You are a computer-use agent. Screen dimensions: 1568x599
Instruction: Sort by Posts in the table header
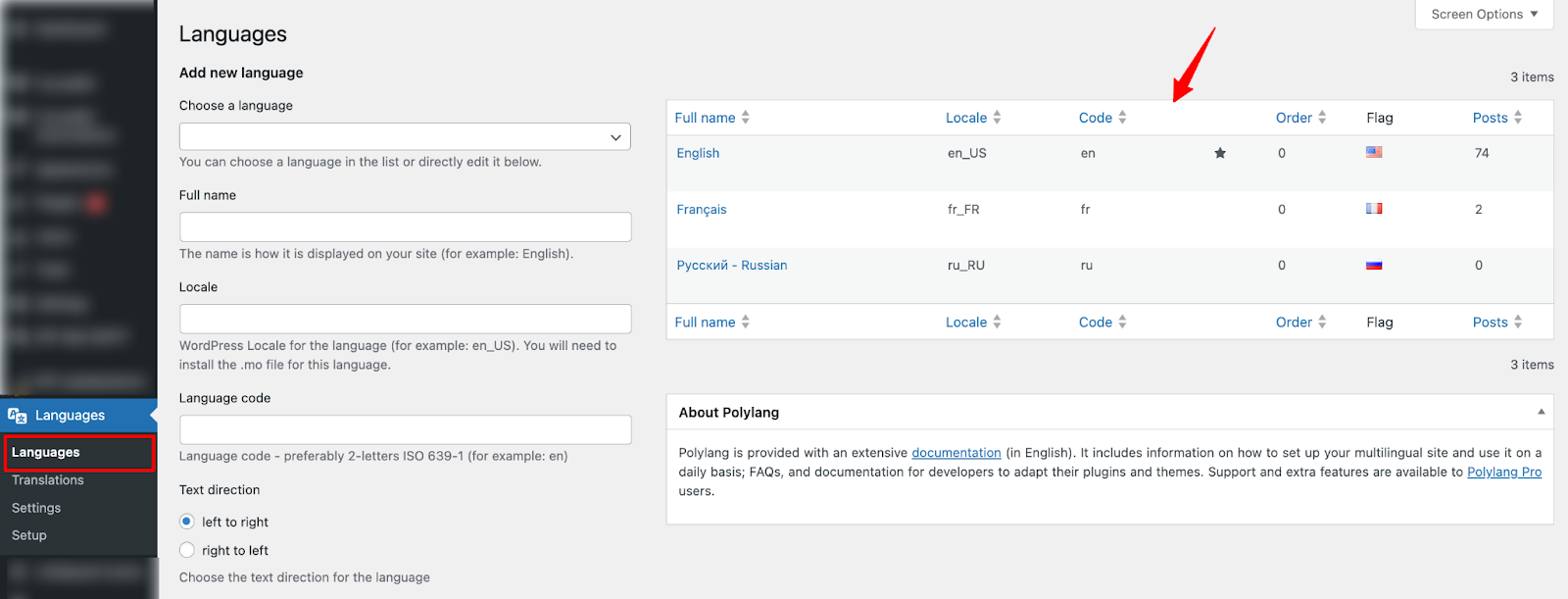point(1497,118)
